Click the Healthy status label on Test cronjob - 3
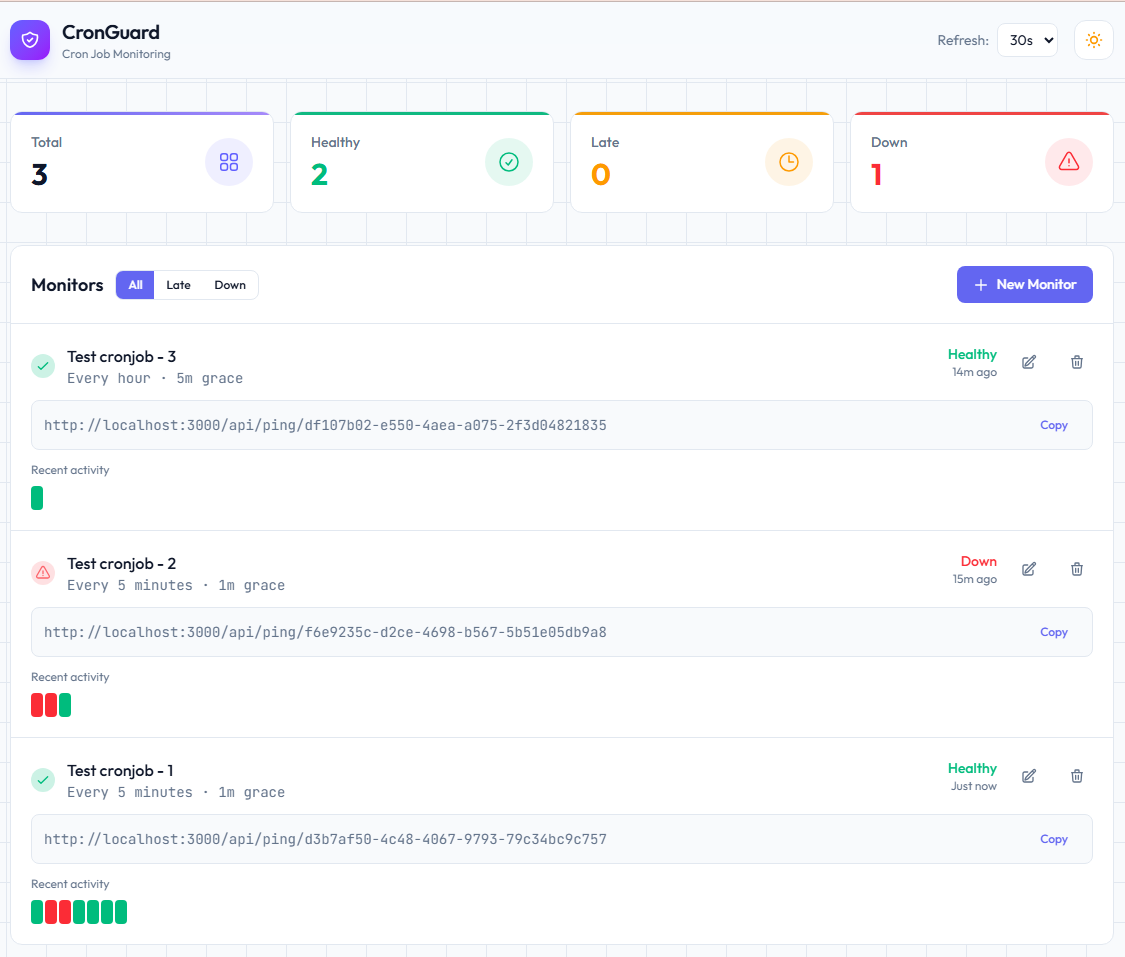The height and width of the screenshot is (957, 1125). click(x=972, y=354)
